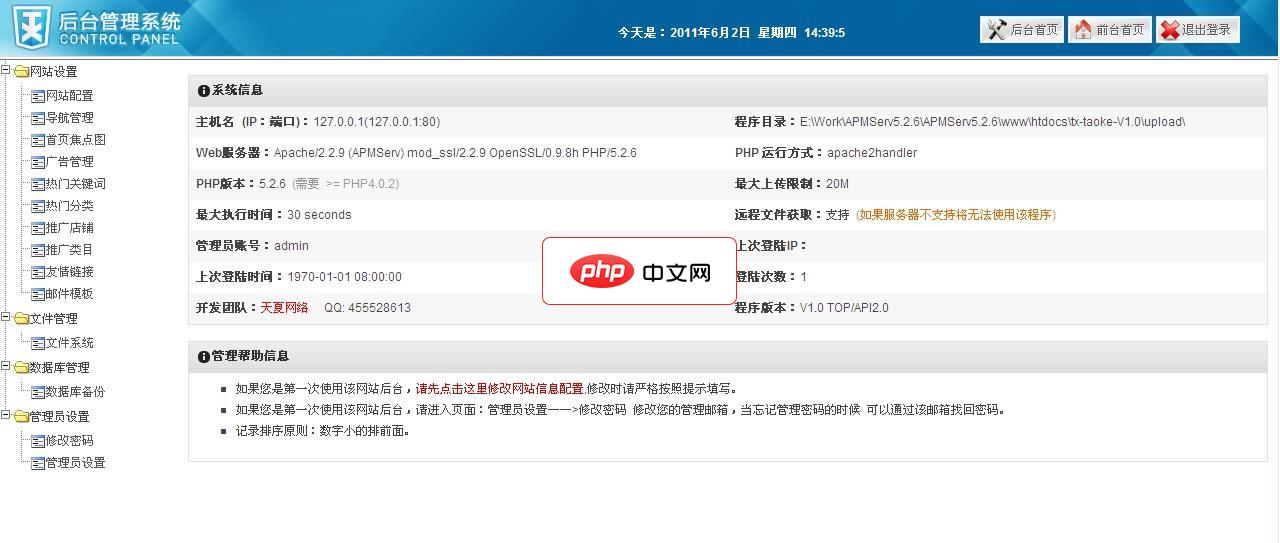This screenshot has width=1280, height=543.
Task: Open 邮件模板 in the sidebar
Action: pyautogui.click(x=69, y=294)
